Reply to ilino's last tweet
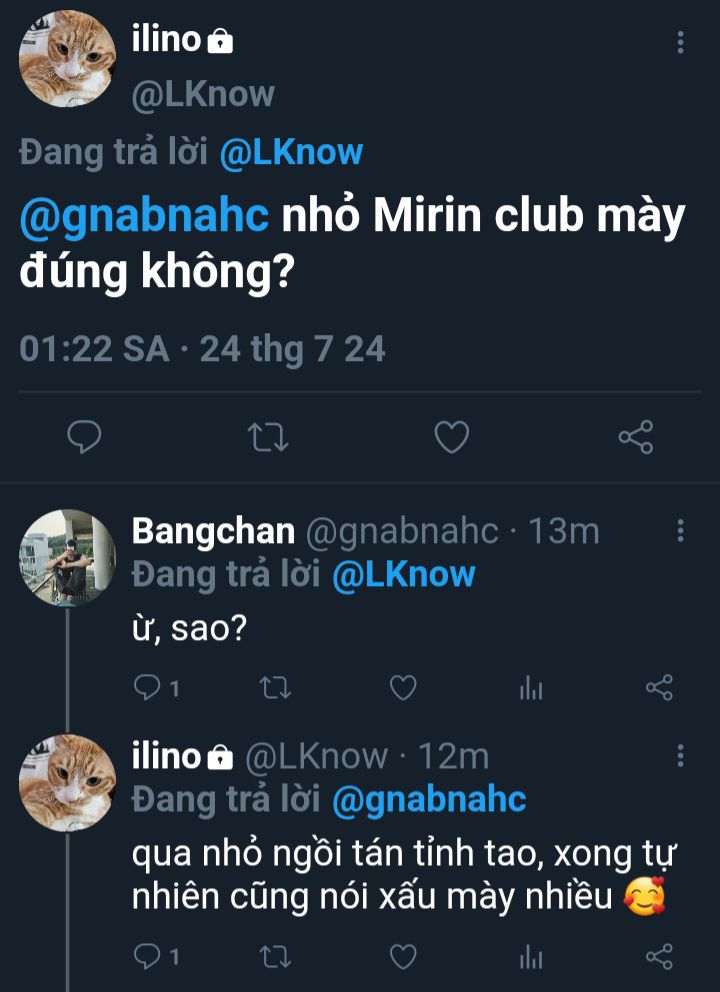 (x=147, y=957)
